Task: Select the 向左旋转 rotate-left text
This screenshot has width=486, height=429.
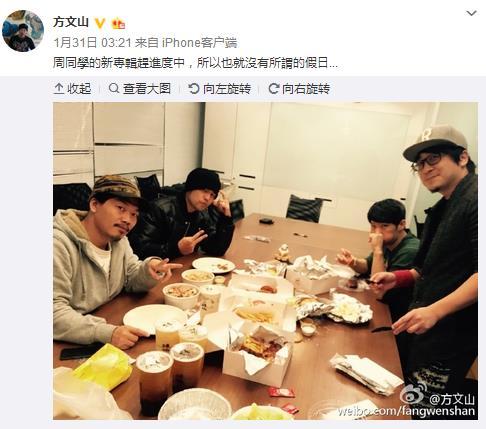Action: [227, 89]
